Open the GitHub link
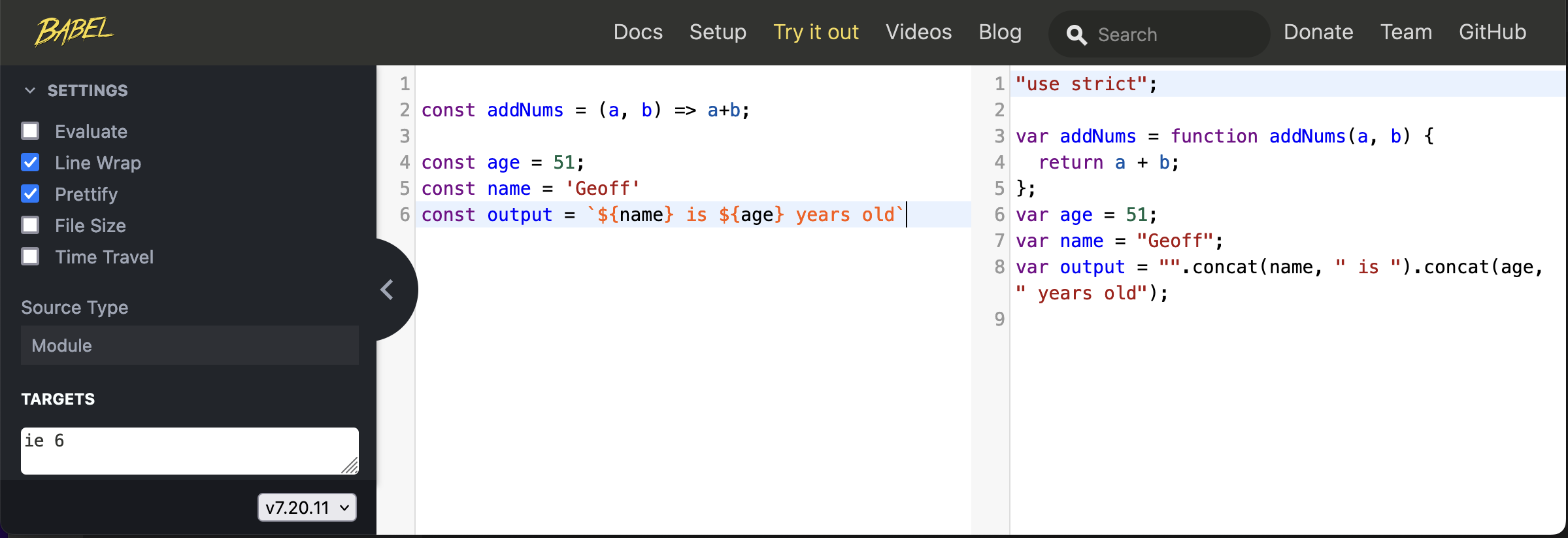 1492,32
